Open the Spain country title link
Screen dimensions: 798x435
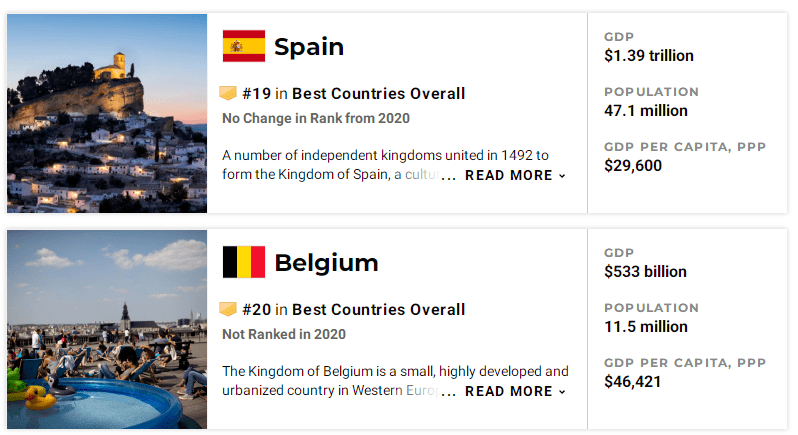(x=309, y=47)
